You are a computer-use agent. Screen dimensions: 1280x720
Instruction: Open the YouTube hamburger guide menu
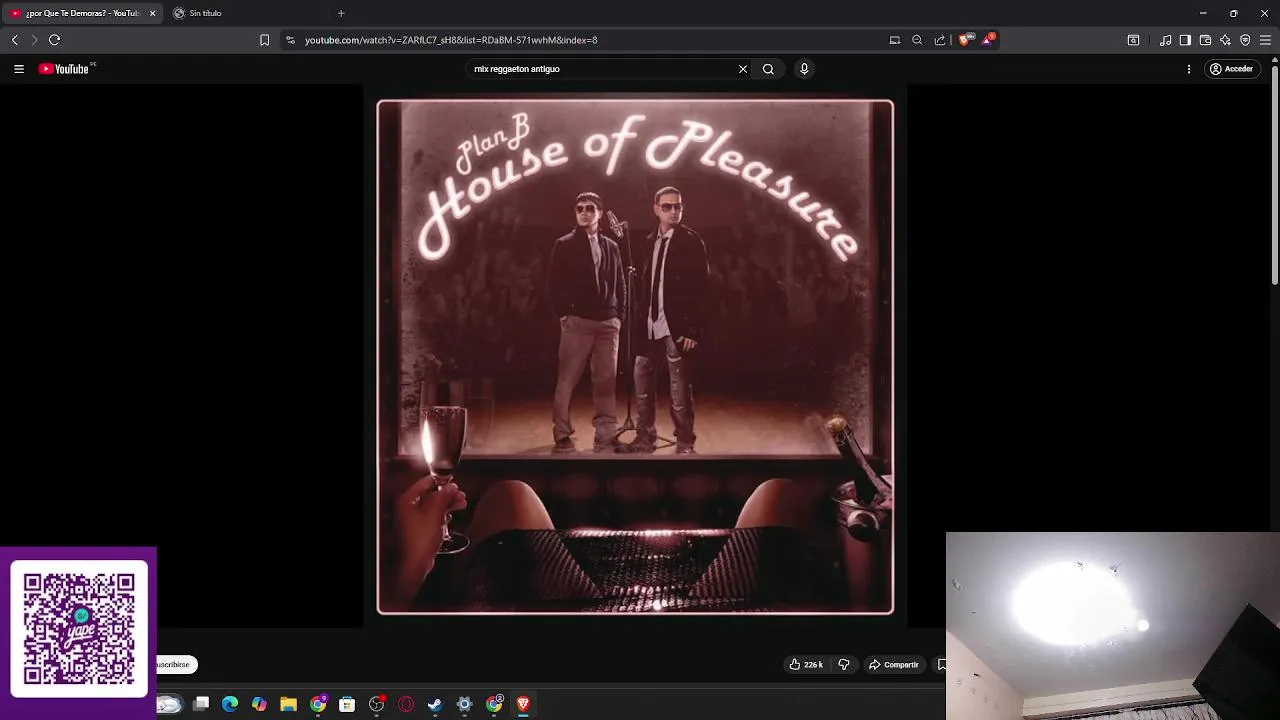click(x=19, y=69)
